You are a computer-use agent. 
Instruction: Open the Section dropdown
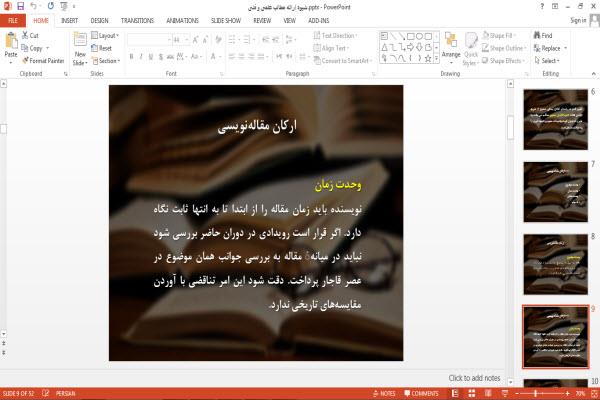[x=106, y=60]
